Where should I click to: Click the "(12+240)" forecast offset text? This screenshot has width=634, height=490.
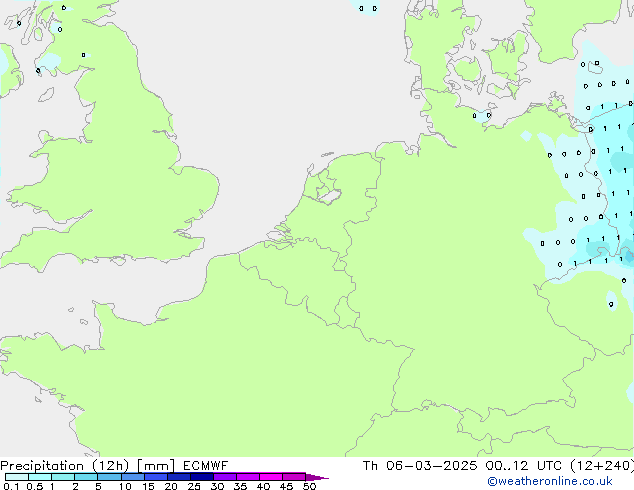(602, 466)
